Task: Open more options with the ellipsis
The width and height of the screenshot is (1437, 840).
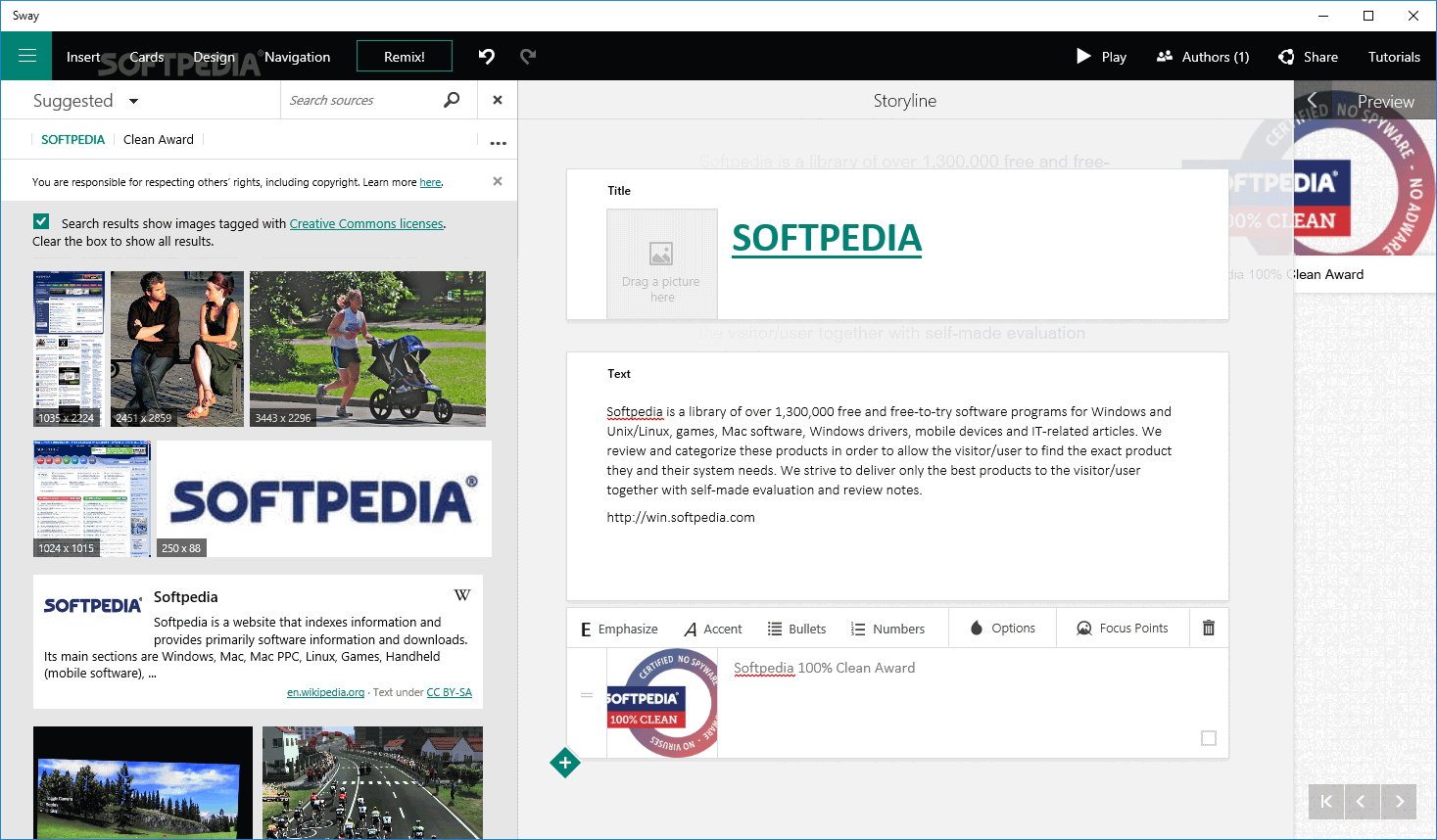Action: pos(498,142)
